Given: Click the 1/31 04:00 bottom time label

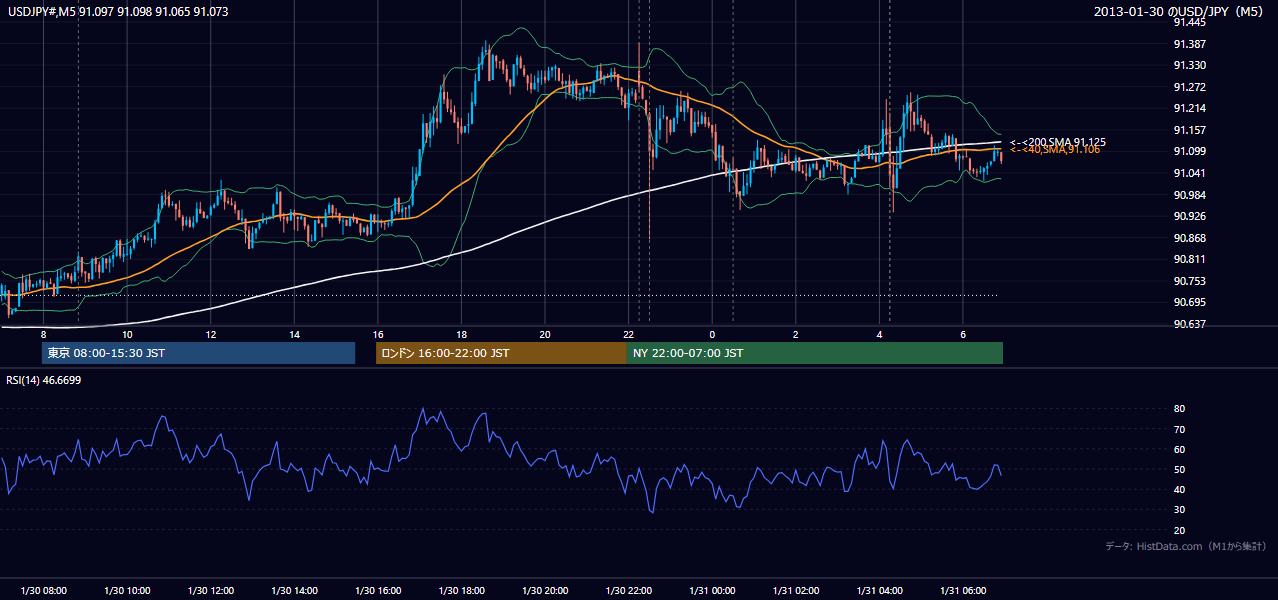Looking at the screenshot, I should point(880,591).
